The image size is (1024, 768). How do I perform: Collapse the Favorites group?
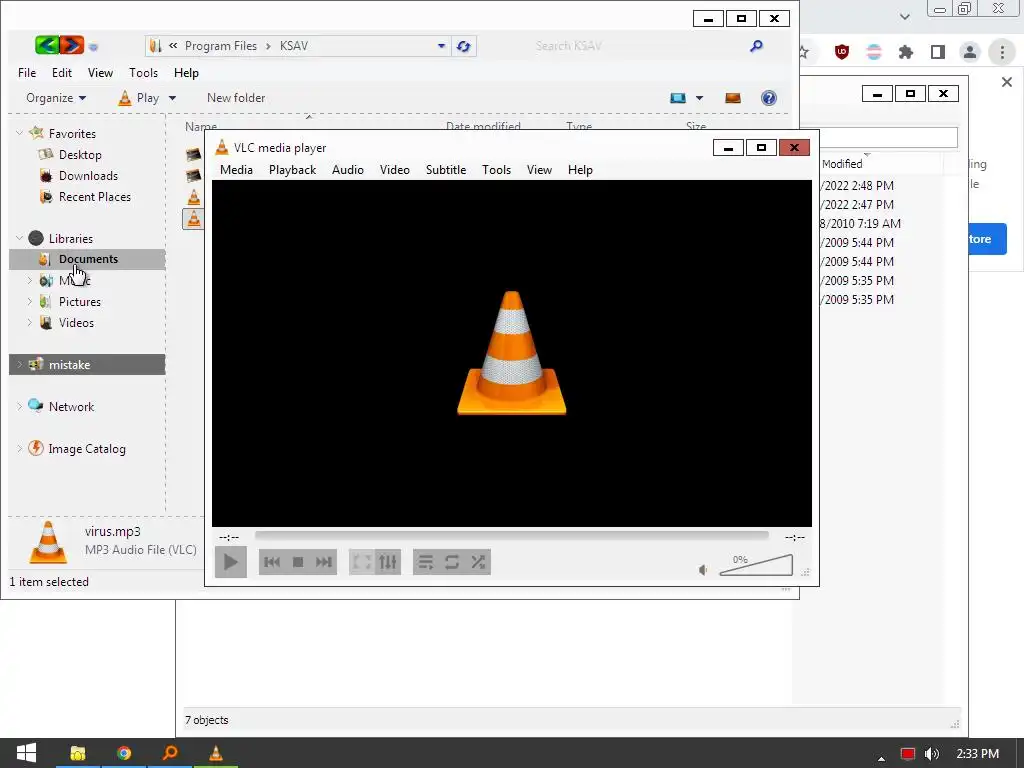tap(20, 133)
